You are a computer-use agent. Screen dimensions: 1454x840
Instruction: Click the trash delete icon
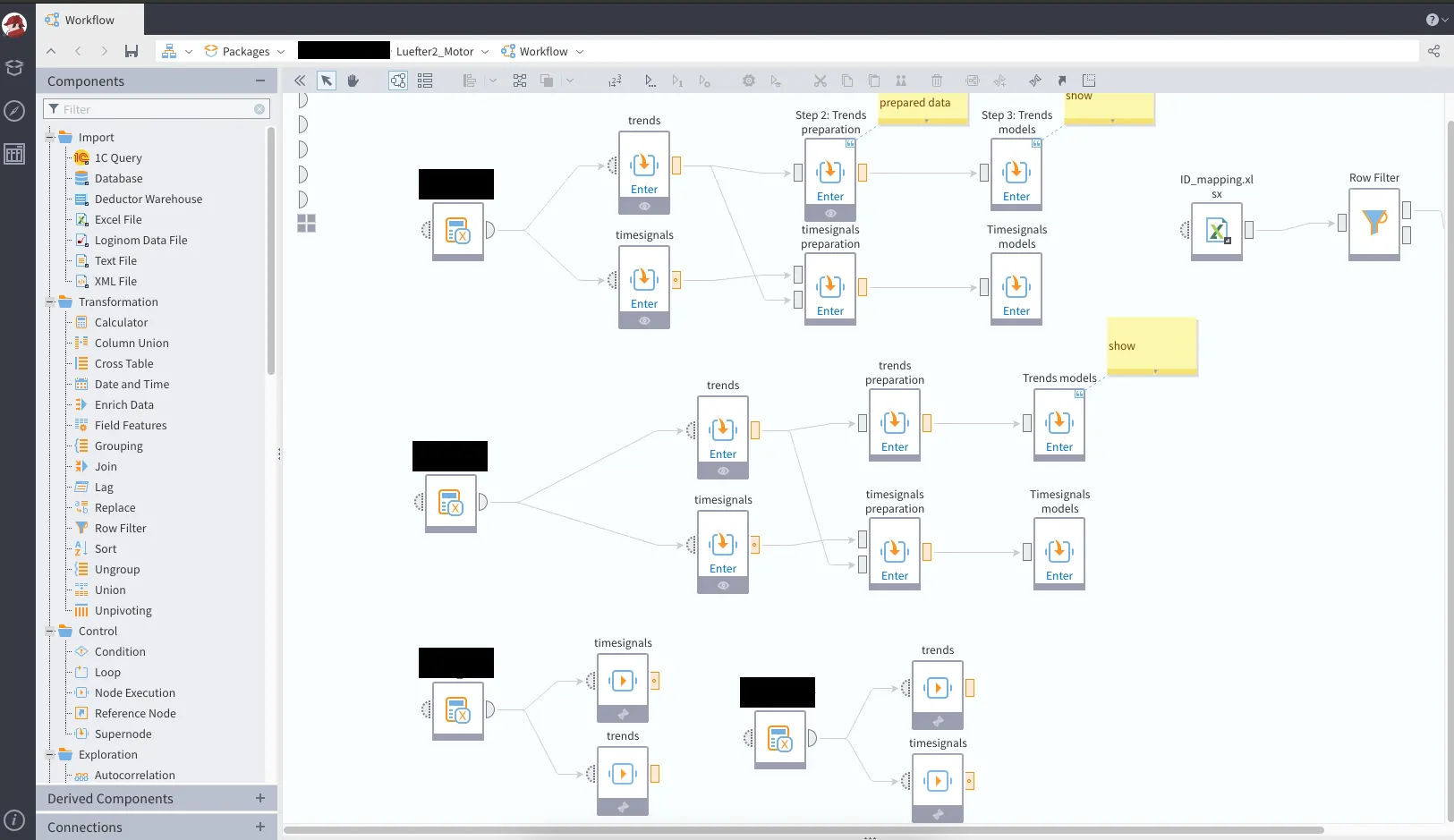point(937,81)
